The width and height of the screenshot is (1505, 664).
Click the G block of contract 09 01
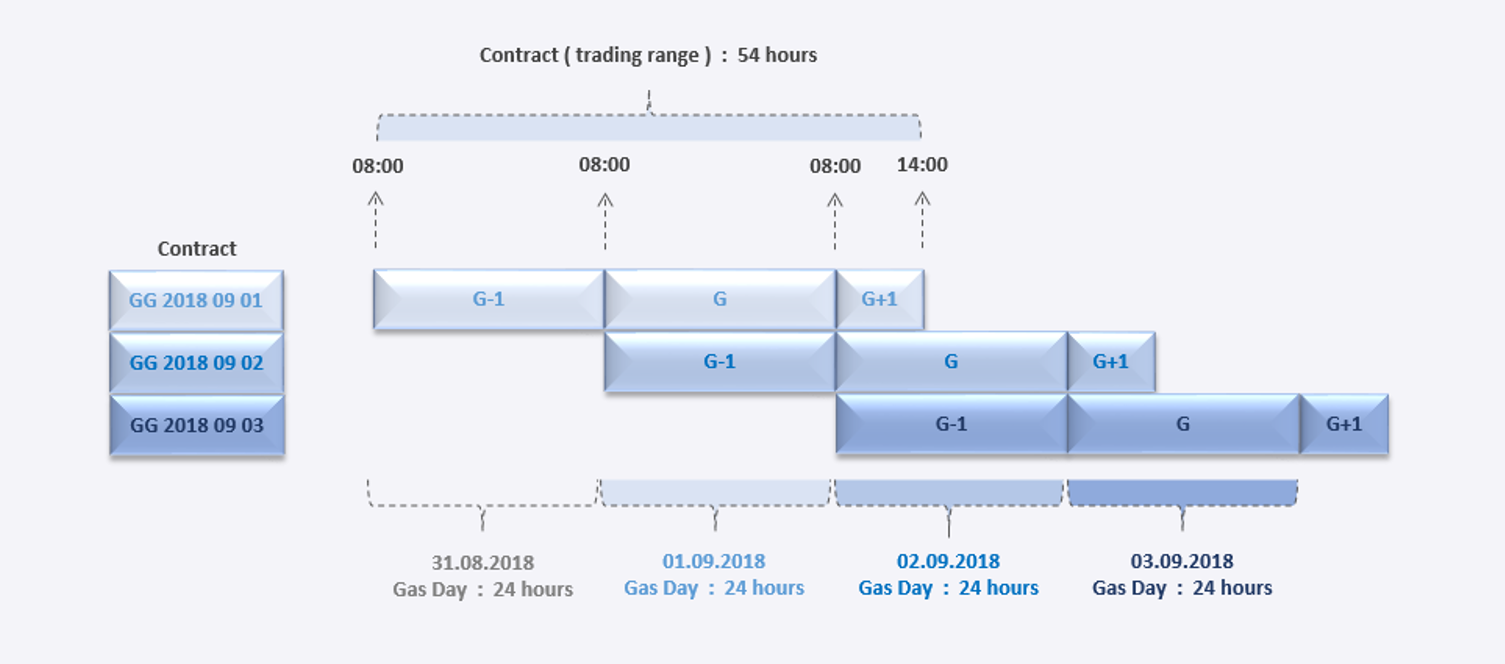pyautogui.click(x=720, y=299)
